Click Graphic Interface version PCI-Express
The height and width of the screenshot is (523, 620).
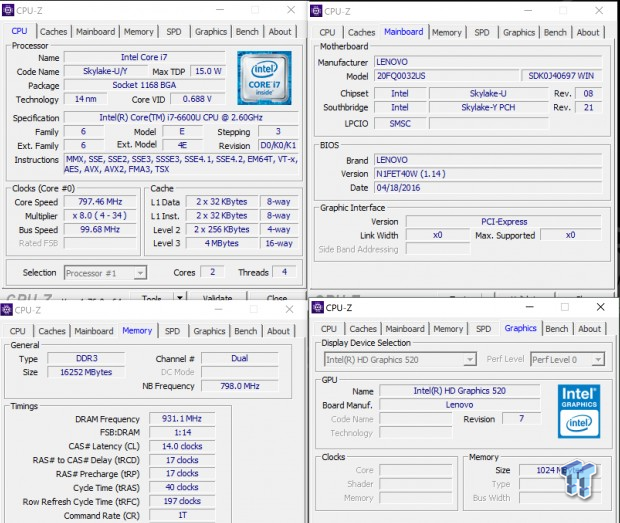[504, 221]
